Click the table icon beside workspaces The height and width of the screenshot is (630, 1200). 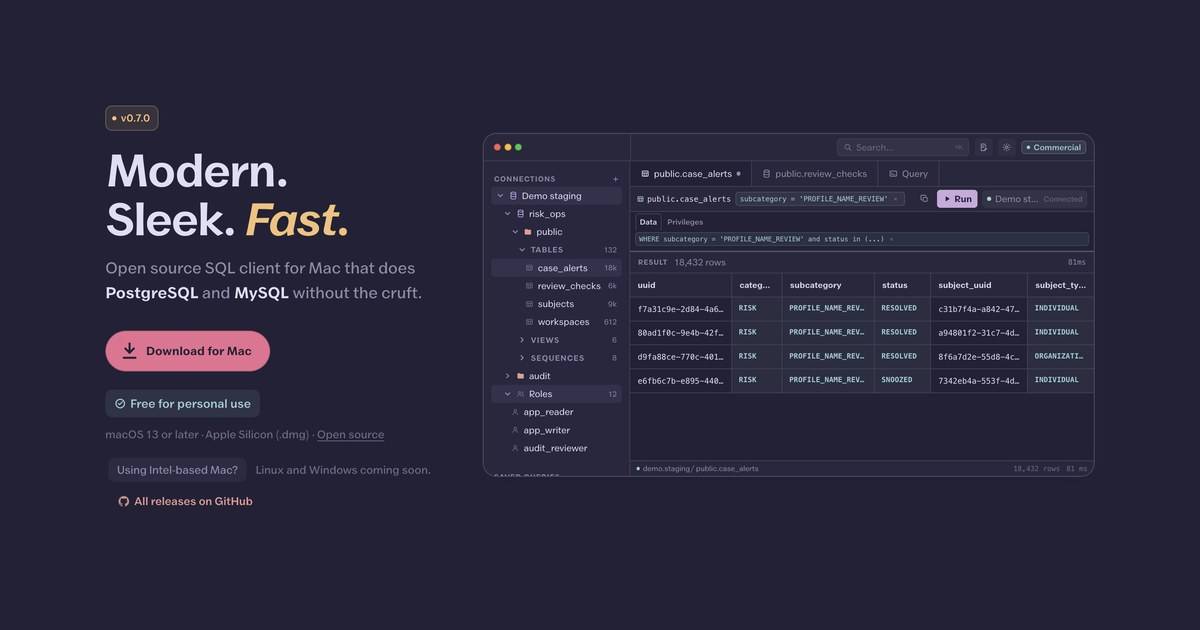click(x=529, y=322)
